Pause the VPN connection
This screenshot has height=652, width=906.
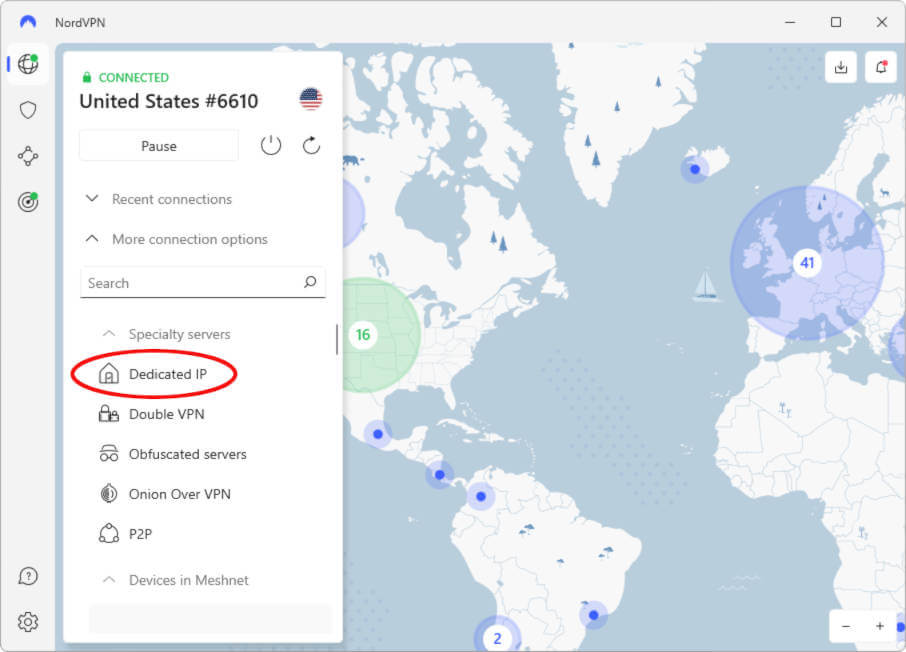(x=159, y=146)
